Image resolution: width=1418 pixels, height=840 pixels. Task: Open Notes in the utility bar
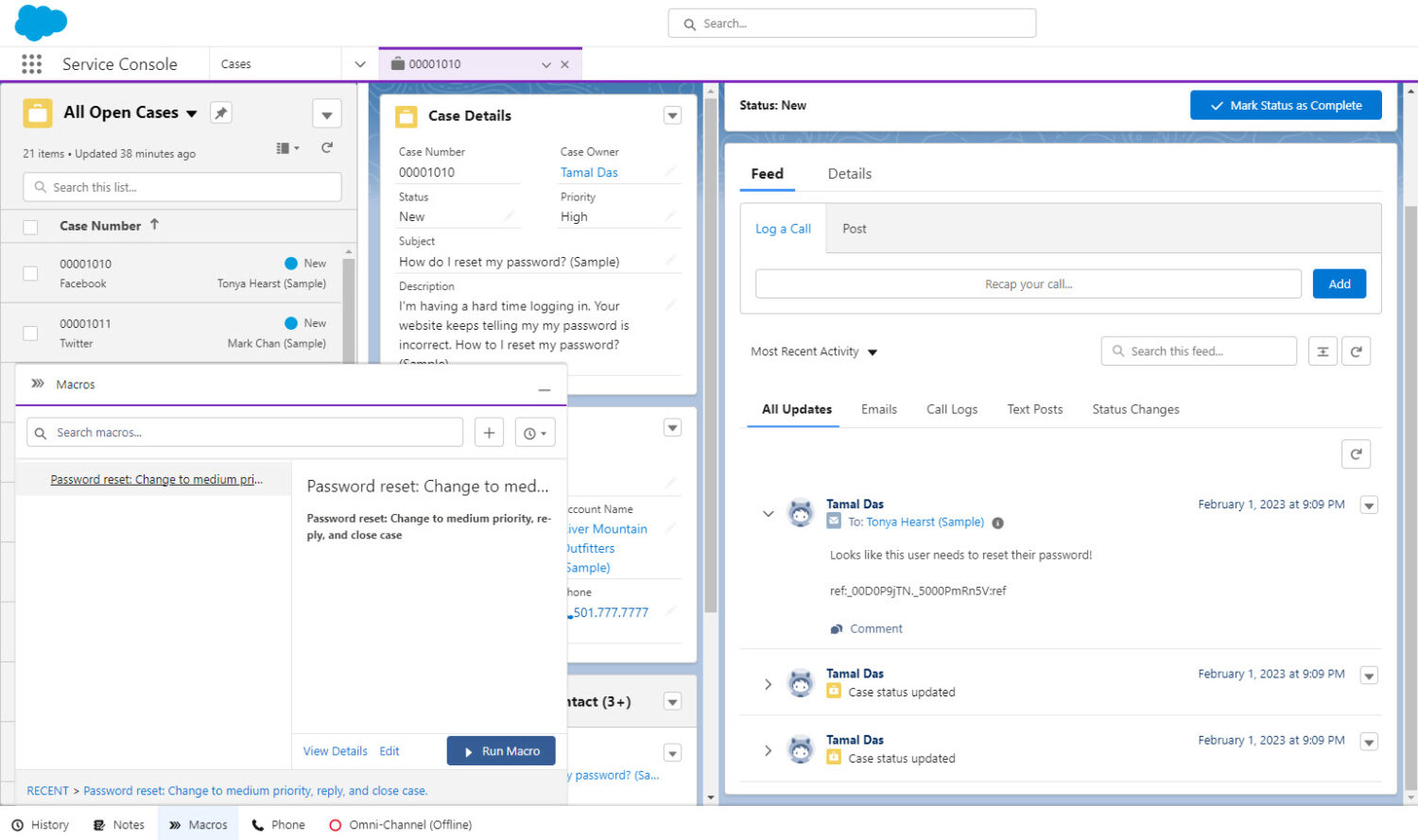point(119,825)
